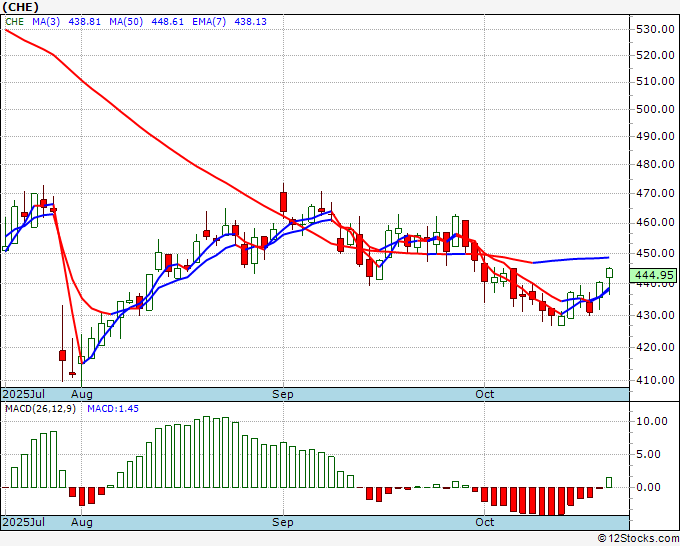Click the 480.00 price axis label

654,165
